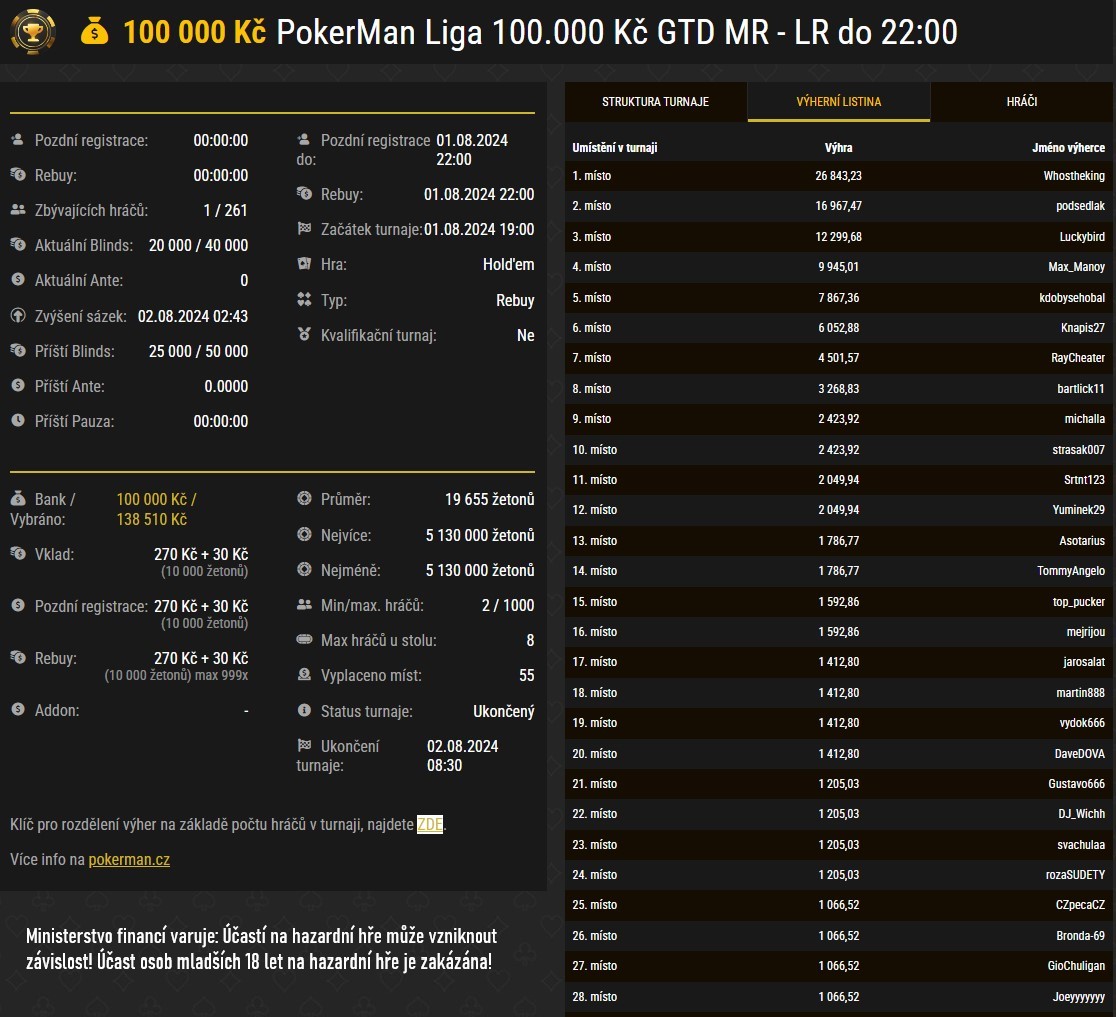The width and height of the screenshot is (1116, 1017).
Task: Click the 28. místo row label
Action: [x=594, y=997]
